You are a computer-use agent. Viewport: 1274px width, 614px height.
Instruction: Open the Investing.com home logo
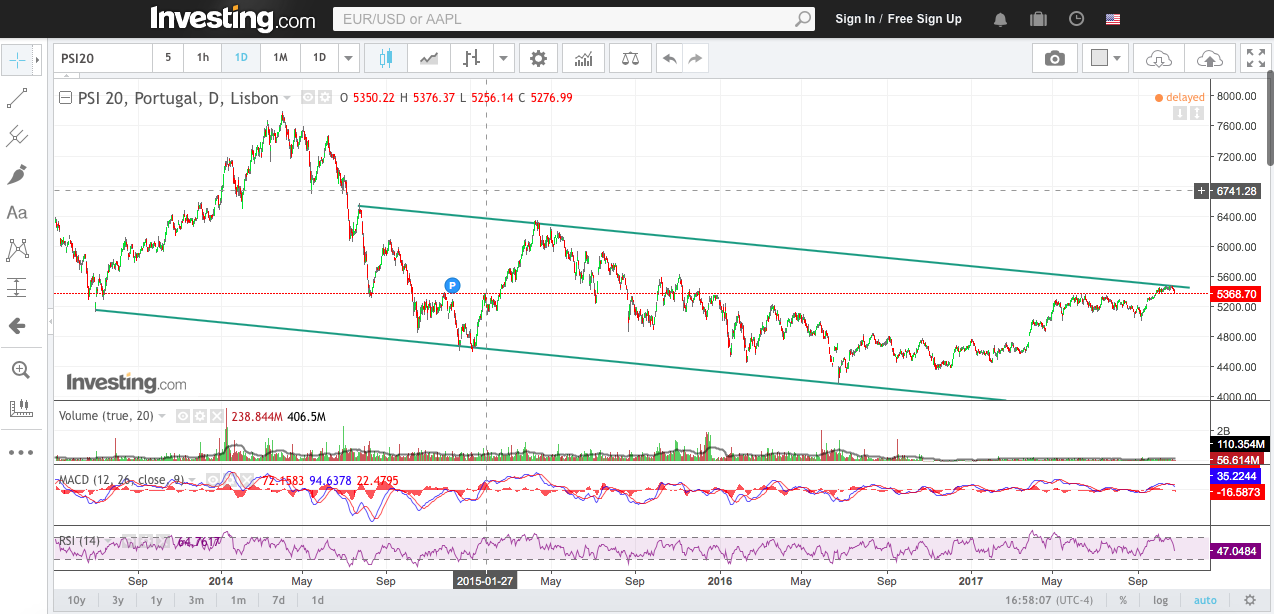233,18
